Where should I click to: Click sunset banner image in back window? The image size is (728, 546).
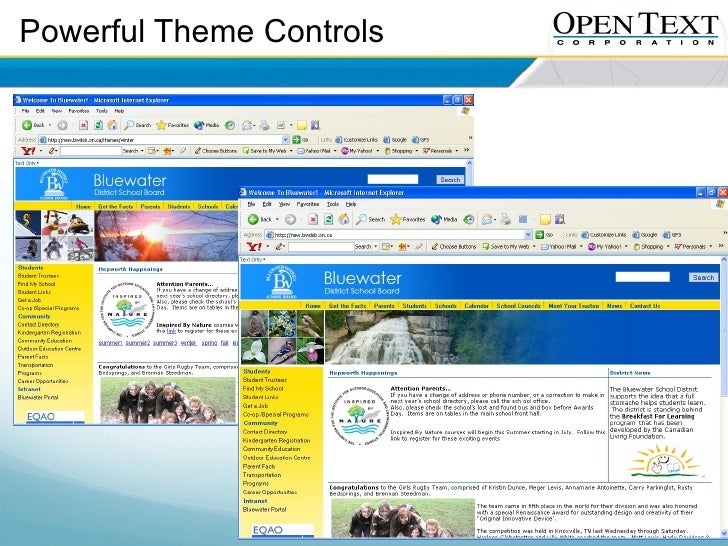(x=166, y=236)
